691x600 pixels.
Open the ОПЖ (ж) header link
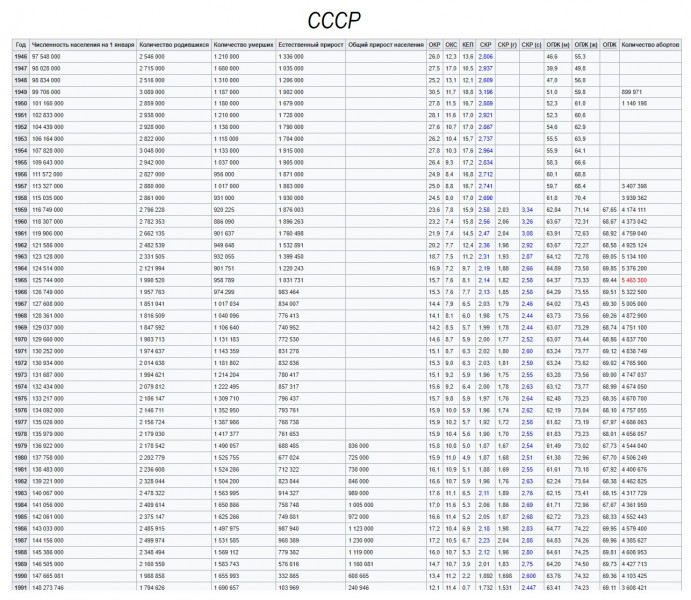[x=586, y=45]
